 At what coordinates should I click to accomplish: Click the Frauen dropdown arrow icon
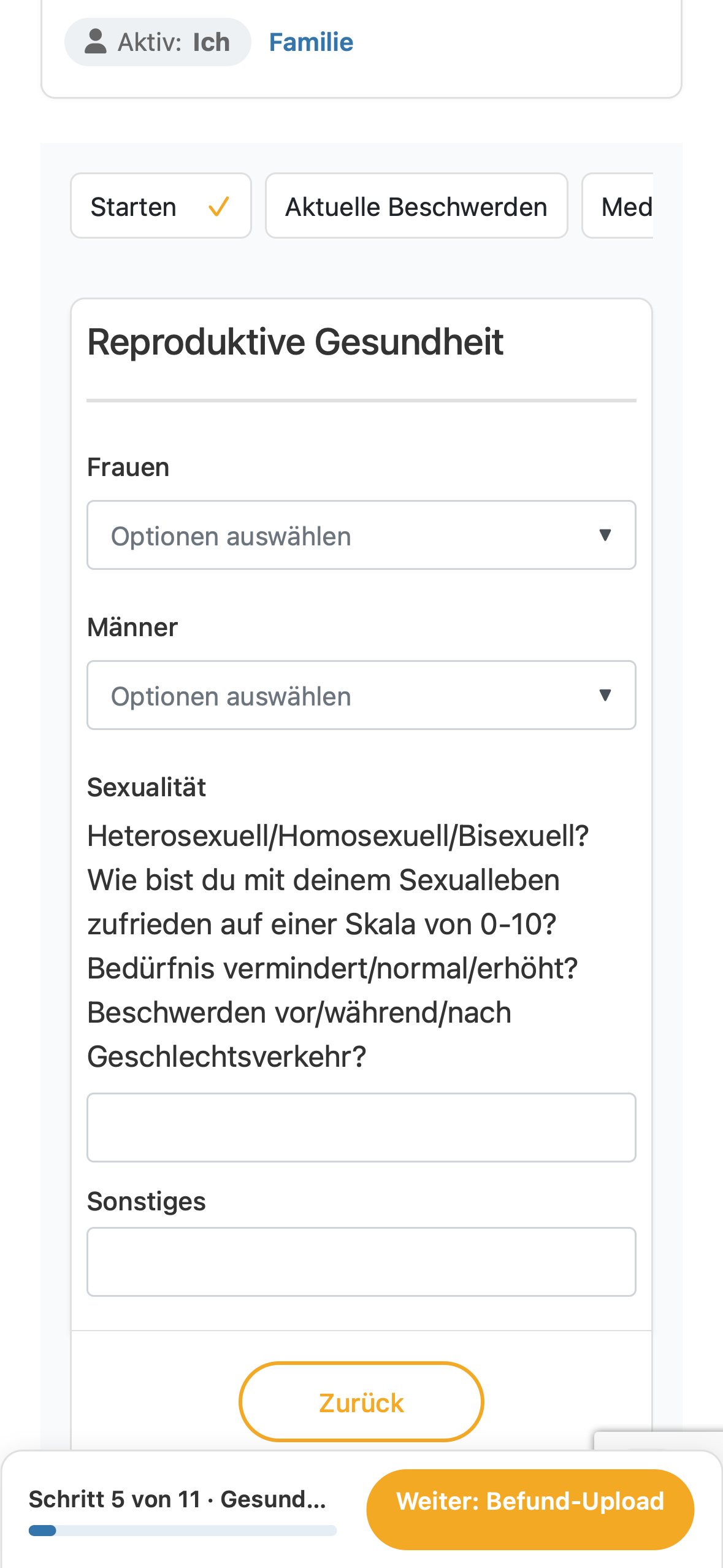(605, 535)
